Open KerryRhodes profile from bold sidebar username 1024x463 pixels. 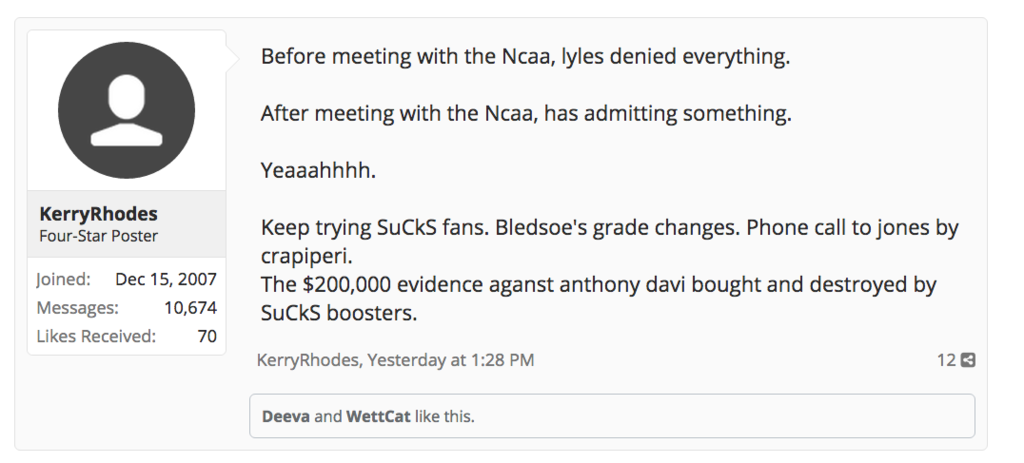click(x=98, y=214)
